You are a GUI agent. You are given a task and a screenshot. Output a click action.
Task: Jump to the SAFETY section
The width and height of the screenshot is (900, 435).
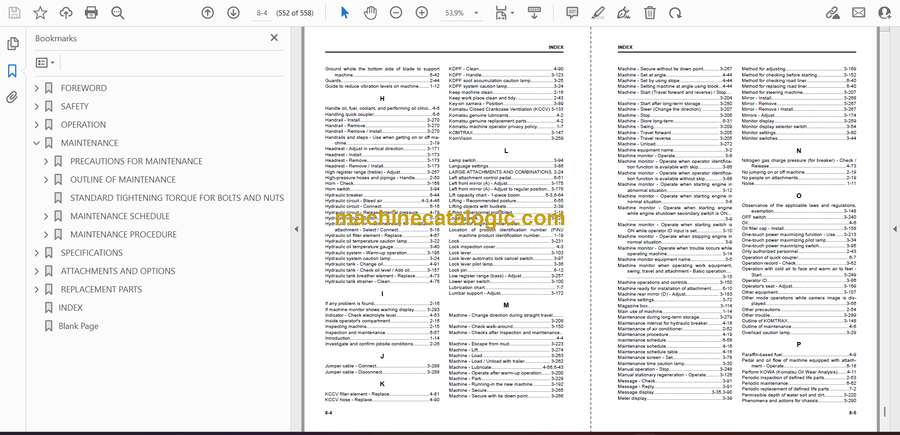point(75,106)
